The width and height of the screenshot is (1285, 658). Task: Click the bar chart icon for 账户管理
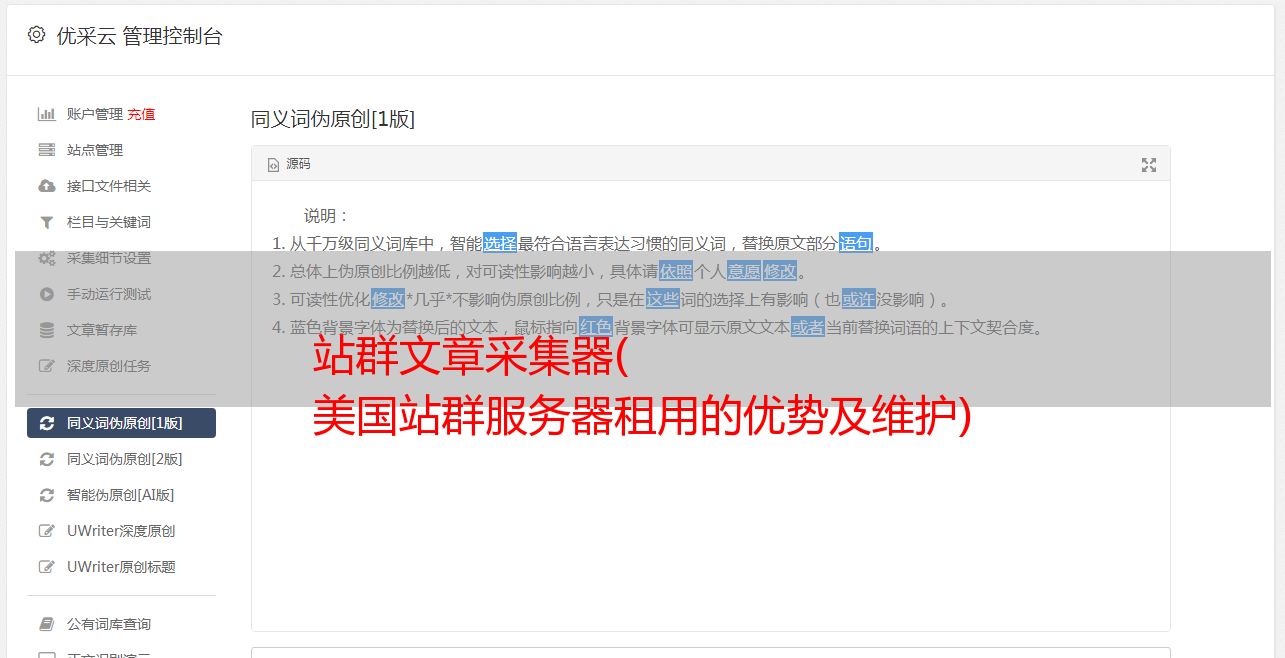pos(46,114)
